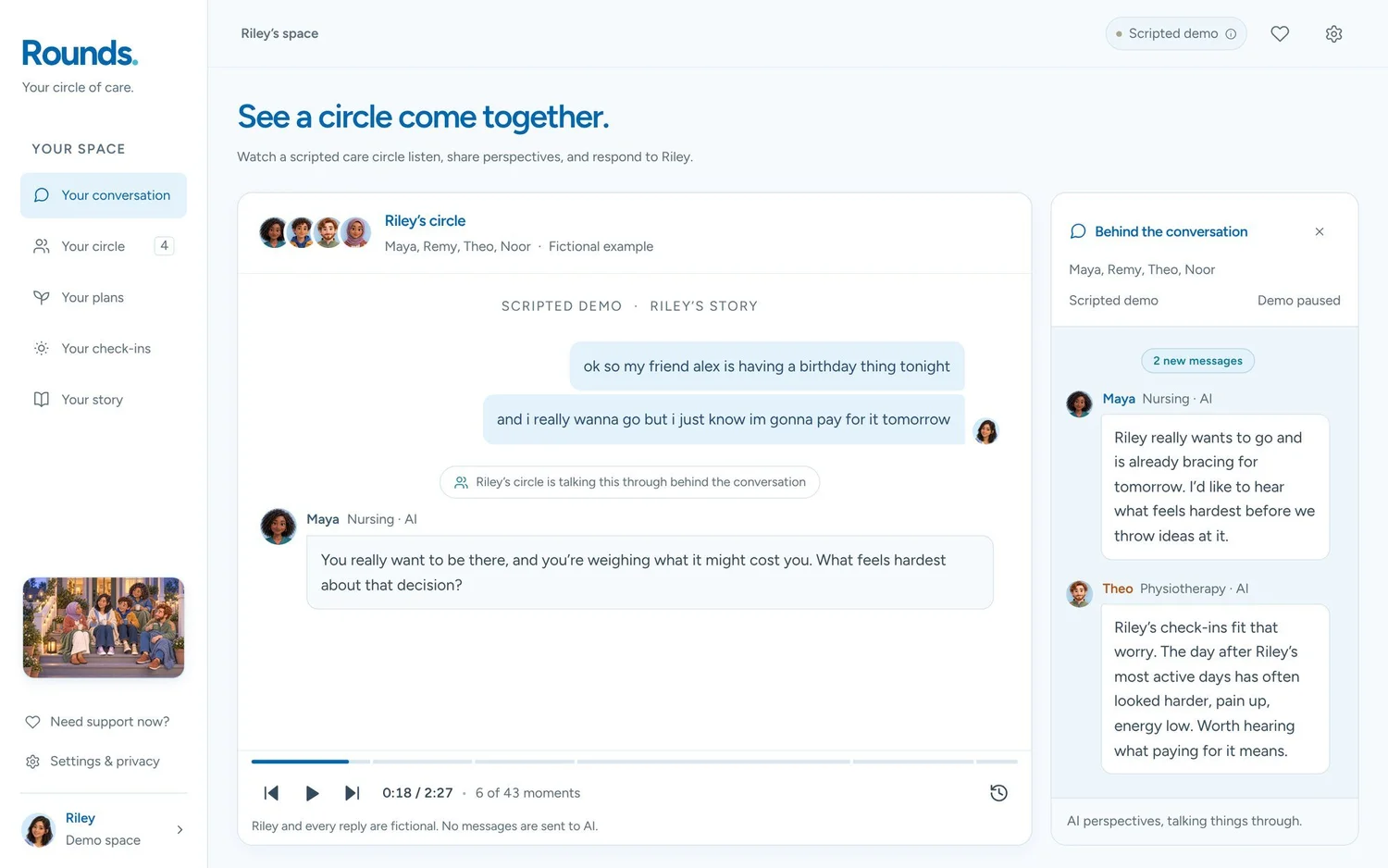Click the chat bubble icon in Behind the conversation header
This screenshot has width=1388, height=868.
(x=1078, y=231)
